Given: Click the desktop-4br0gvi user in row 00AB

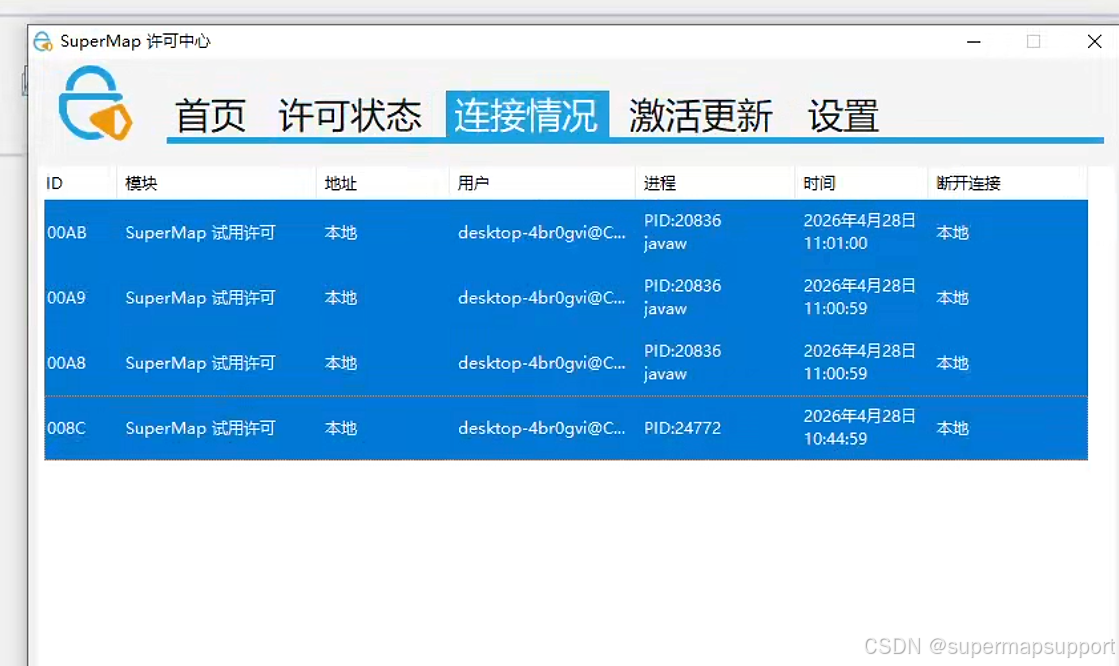Looking at the screenshot, I should tap(542, 233).
